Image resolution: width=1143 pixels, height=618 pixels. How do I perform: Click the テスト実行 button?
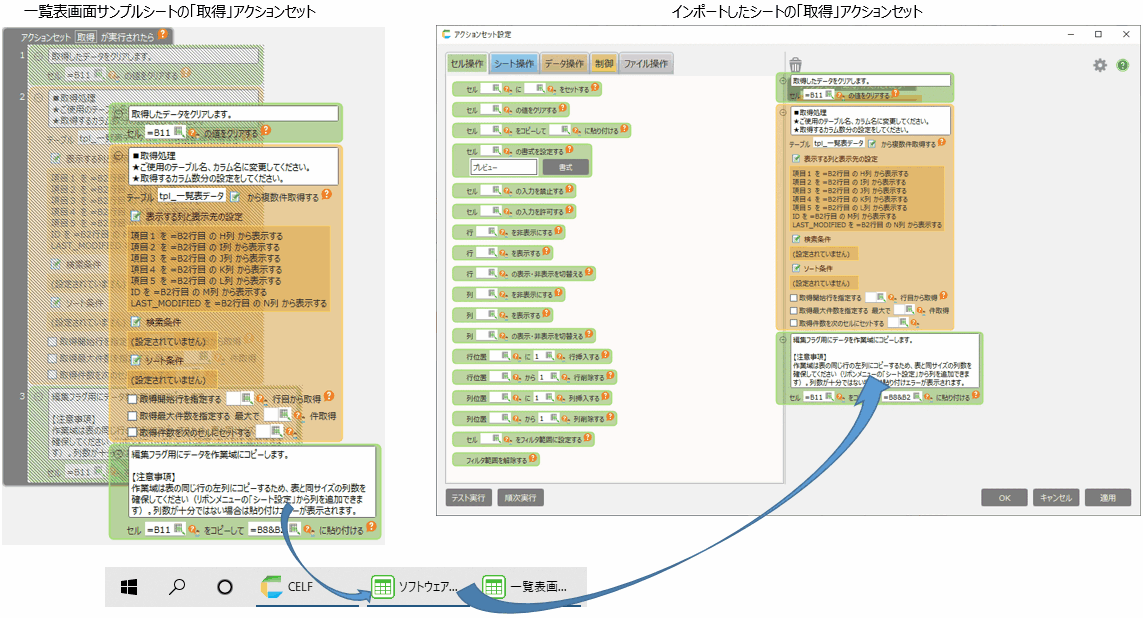tap(469, 497)
